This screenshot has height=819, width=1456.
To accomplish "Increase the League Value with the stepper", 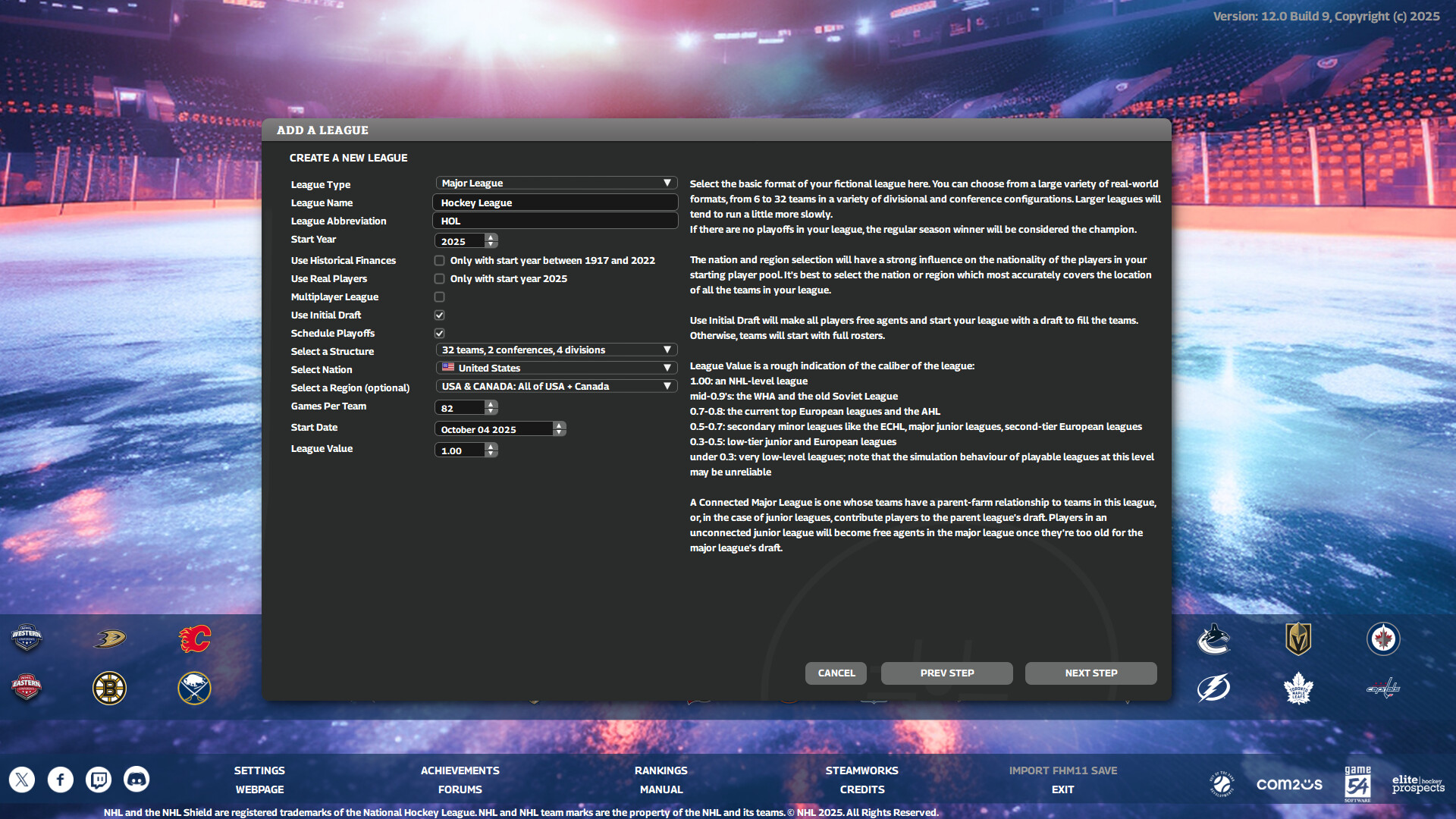I will point(491,447).
